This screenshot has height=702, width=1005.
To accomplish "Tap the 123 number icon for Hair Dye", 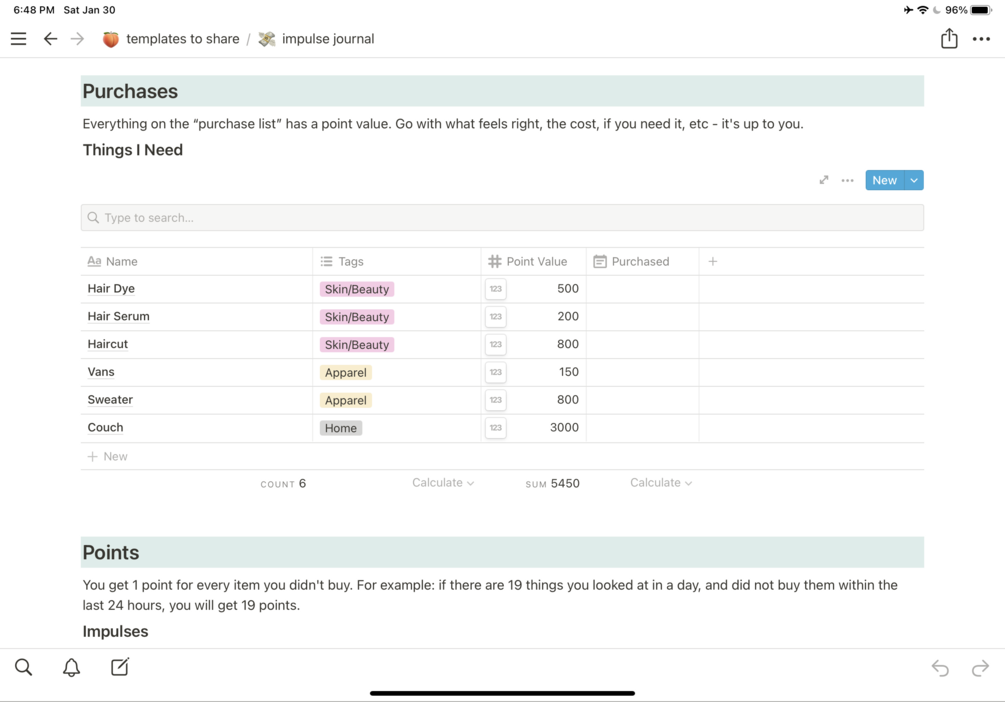I will point(495,288).
